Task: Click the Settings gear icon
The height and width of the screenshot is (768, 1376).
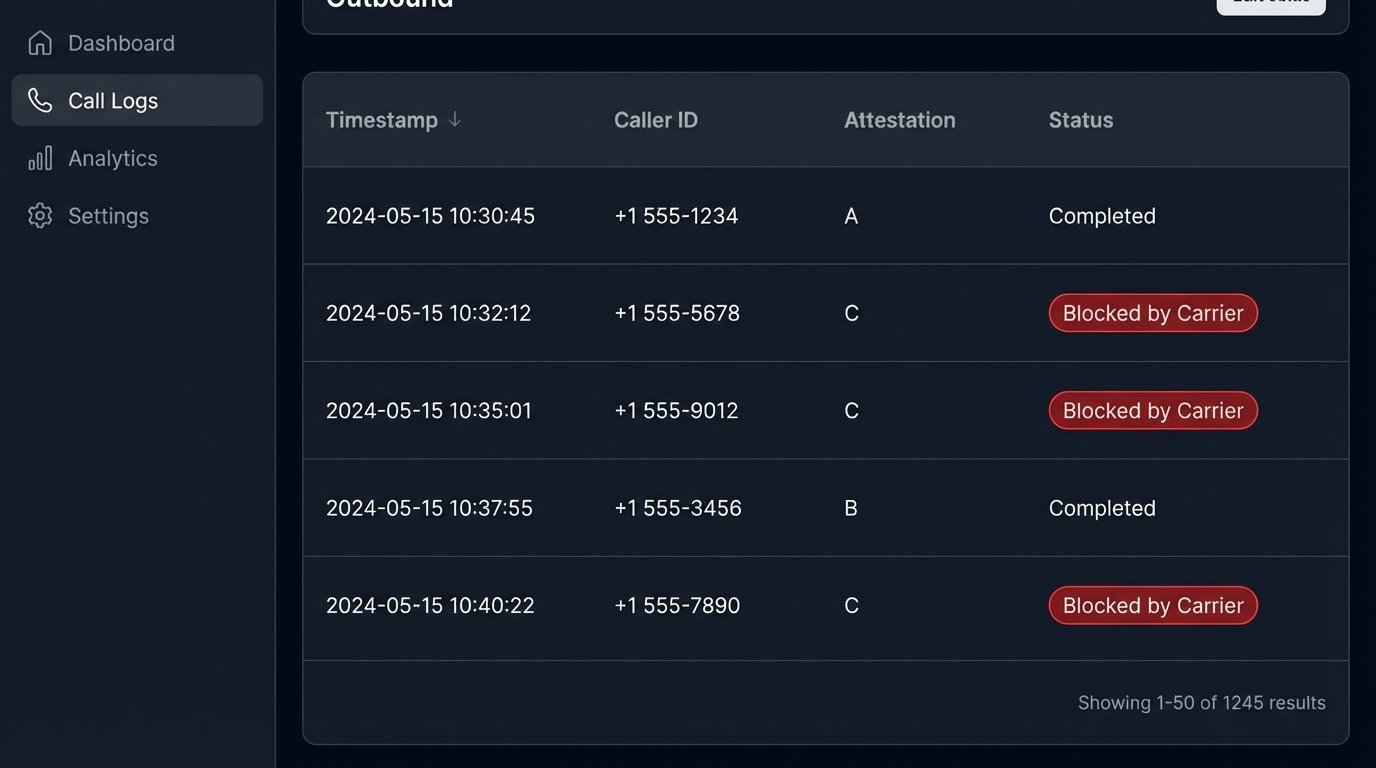Action: [x=40, y=216]
